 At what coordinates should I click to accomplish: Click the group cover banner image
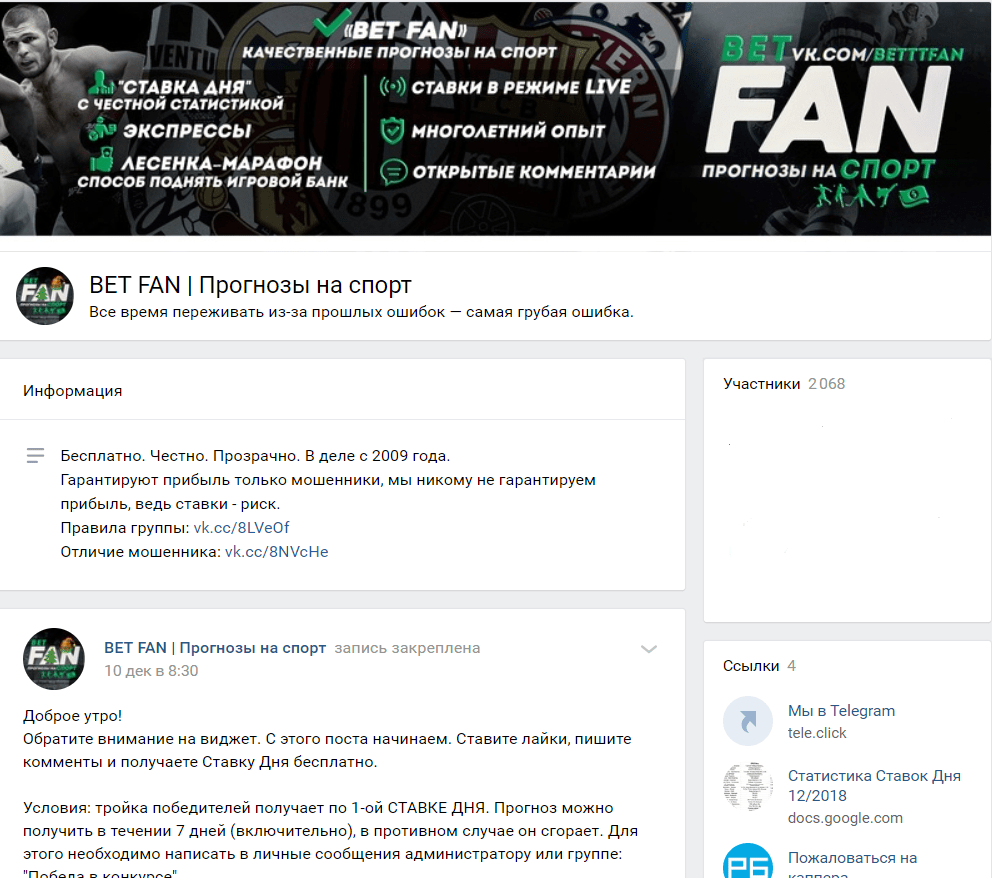click(x=495, y=118)
